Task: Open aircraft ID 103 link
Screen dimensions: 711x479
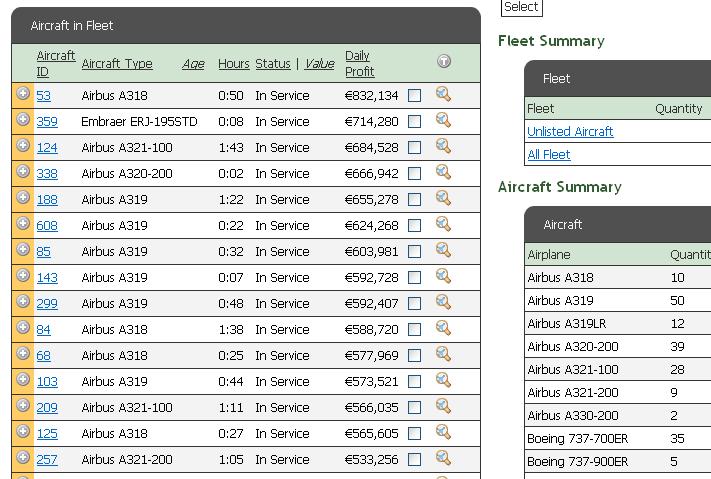Action: click(47, 382)
